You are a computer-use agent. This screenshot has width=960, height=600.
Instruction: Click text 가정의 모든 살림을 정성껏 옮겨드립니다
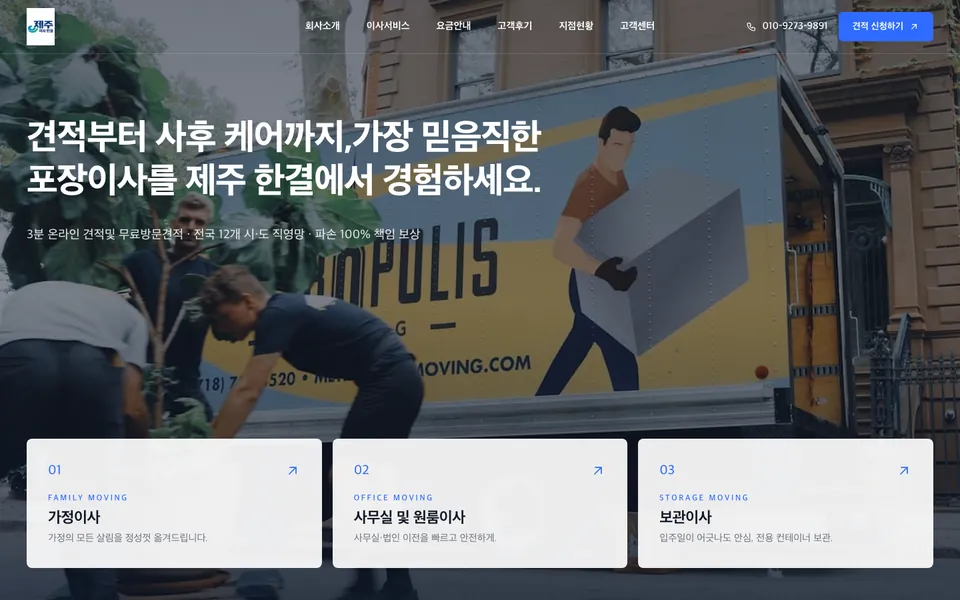click(127, 538)
